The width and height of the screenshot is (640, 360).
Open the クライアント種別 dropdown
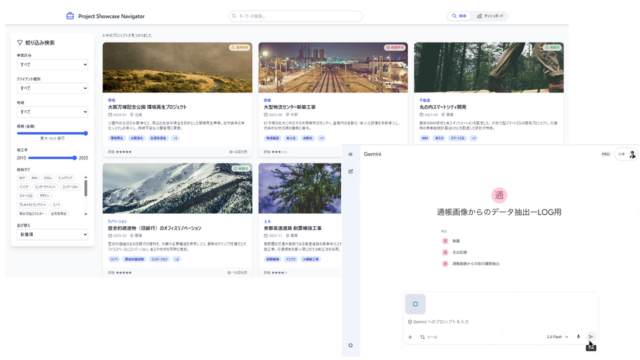tap(52, 88)
